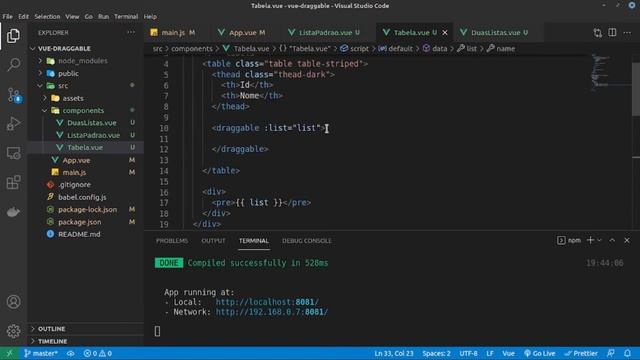Show the OUTPUT panel tab
The image size is (640, 360).
tap(213, 241)
